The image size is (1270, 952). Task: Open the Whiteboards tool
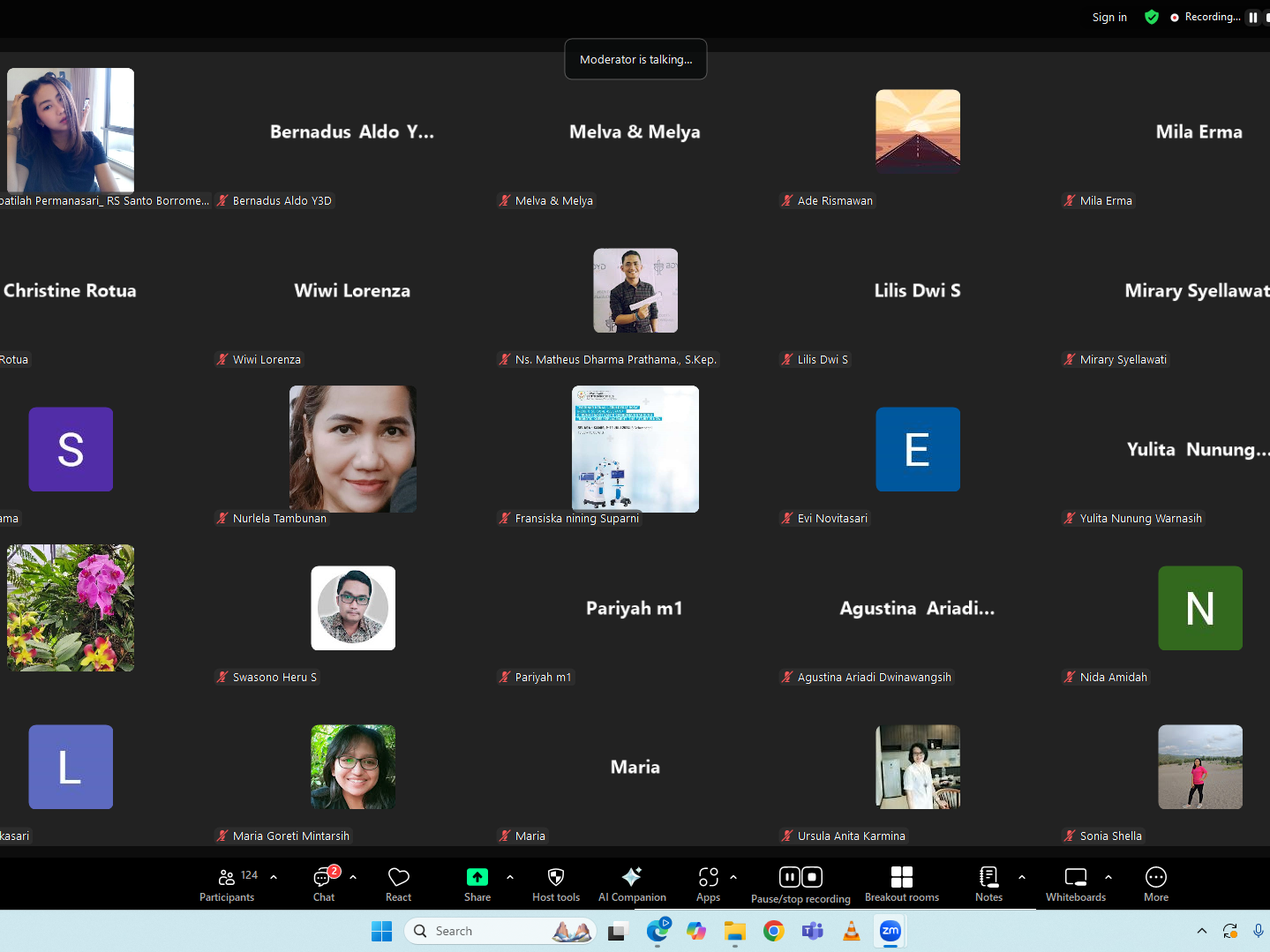(1075, 884)
